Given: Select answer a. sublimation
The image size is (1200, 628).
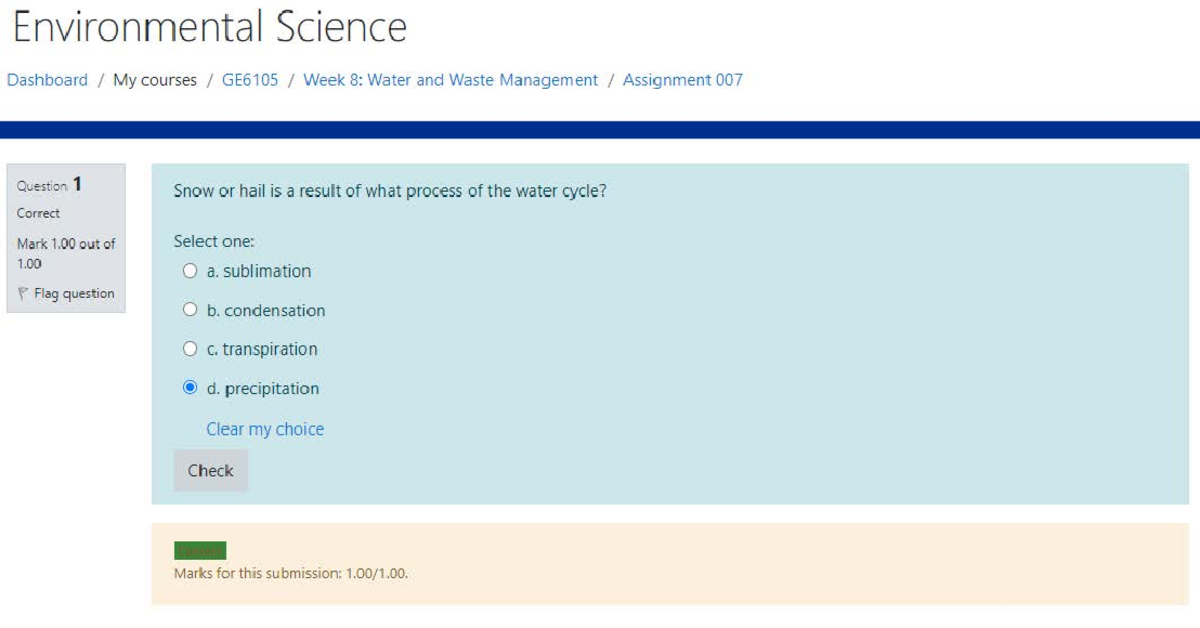Looking at the screenshot, I should point(190,271).
